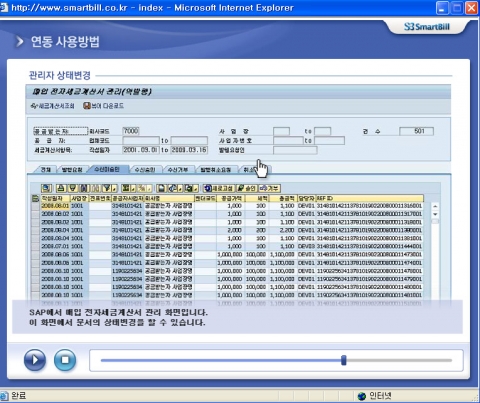Click the grid scrollbar down arrow
Image resolution: width=480 pixels, height=403 pixels.
pyautogui.click(x=435, y=214)
